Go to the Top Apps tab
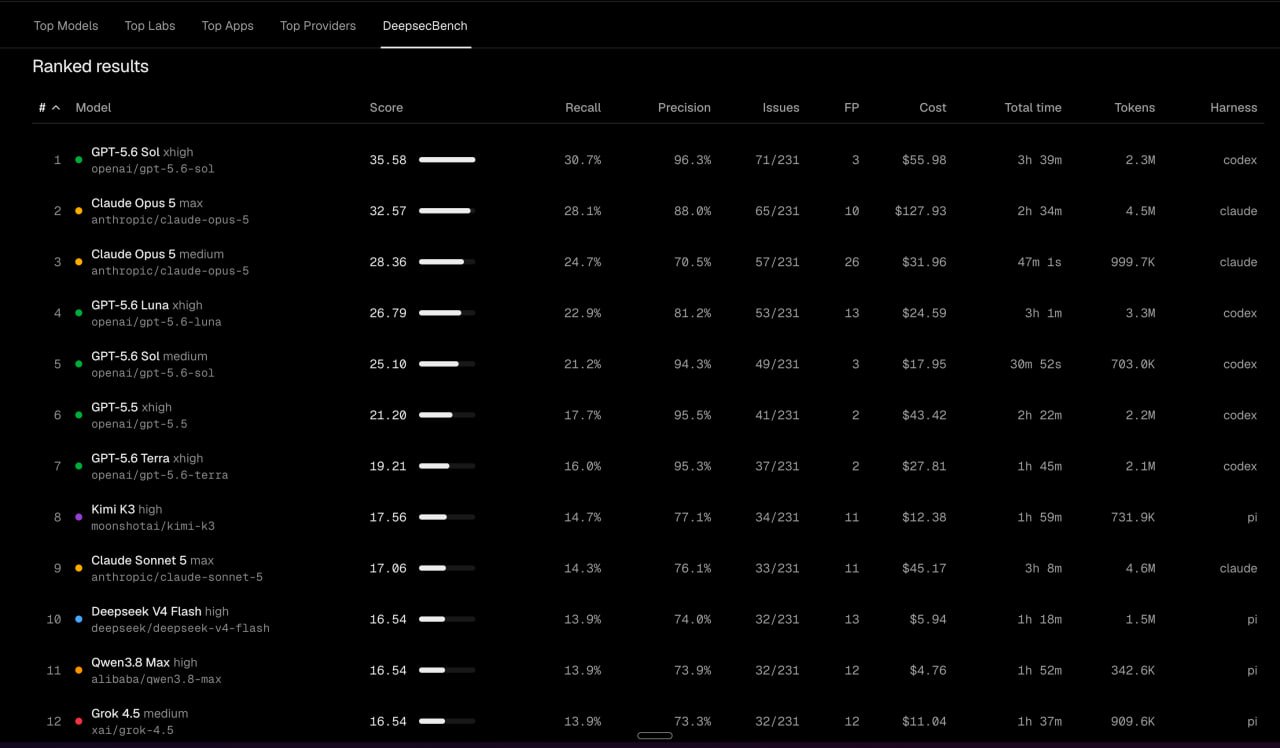The height and width of the screenshot is (748, 1280). pyautogui.click(x=228, y=26)
